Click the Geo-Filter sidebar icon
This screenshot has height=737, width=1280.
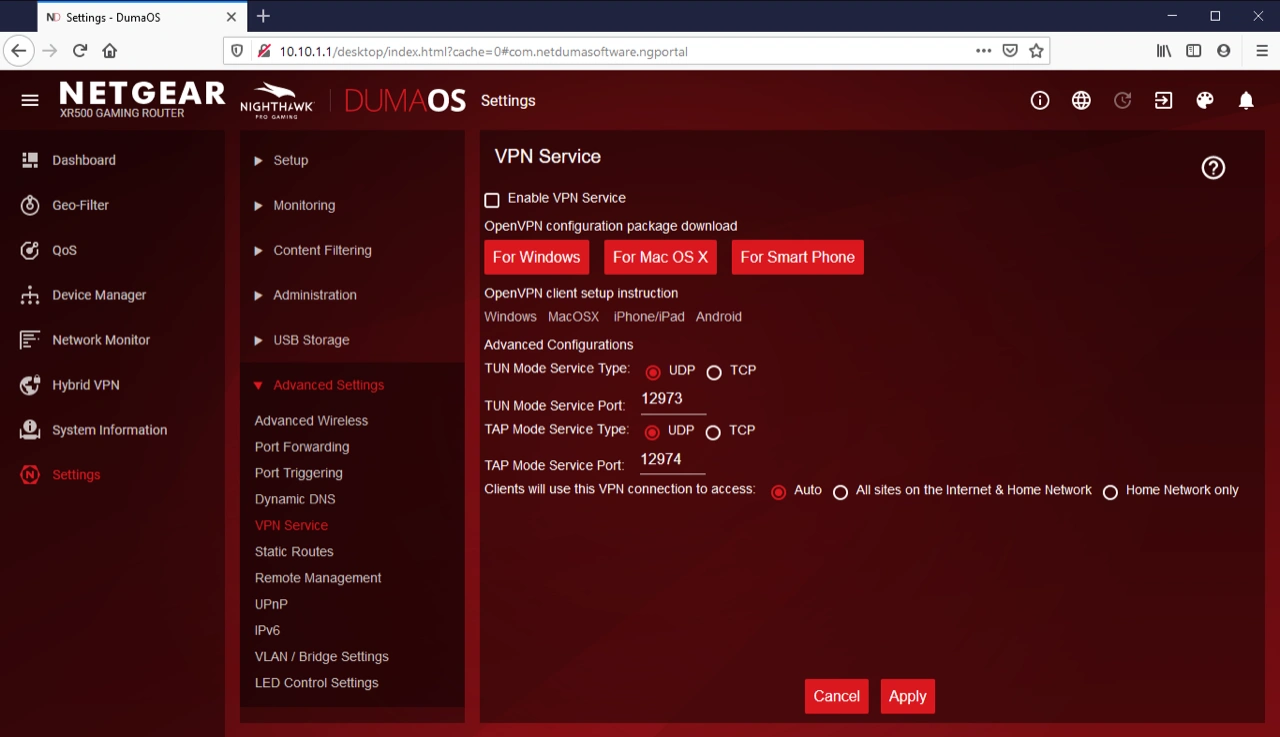(30, 205)
